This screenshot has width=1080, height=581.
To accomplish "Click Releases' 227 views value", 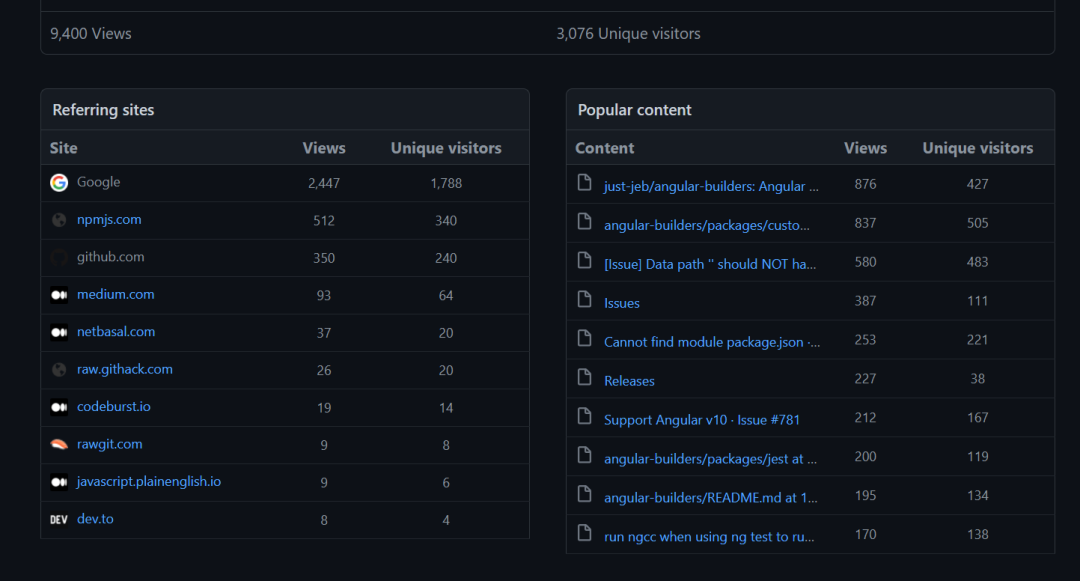I will tap(866, 379).
